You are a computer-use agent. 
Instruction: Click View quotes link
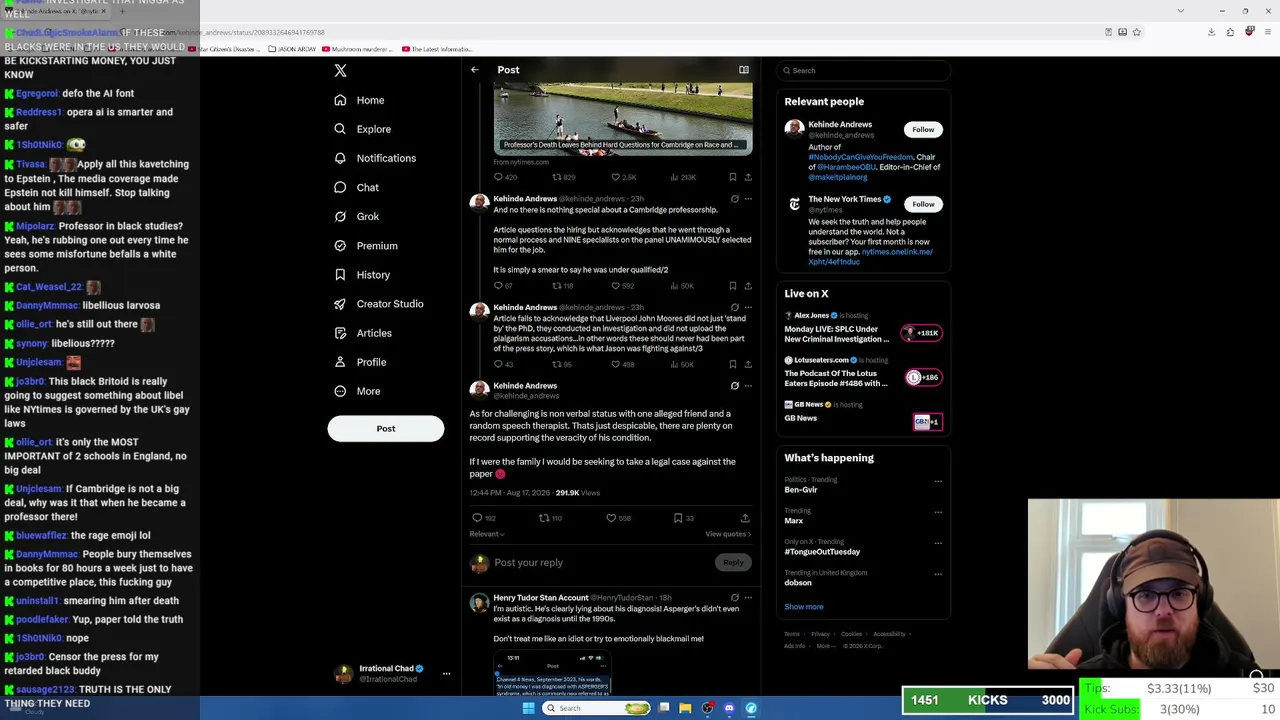tap(728, 534)
